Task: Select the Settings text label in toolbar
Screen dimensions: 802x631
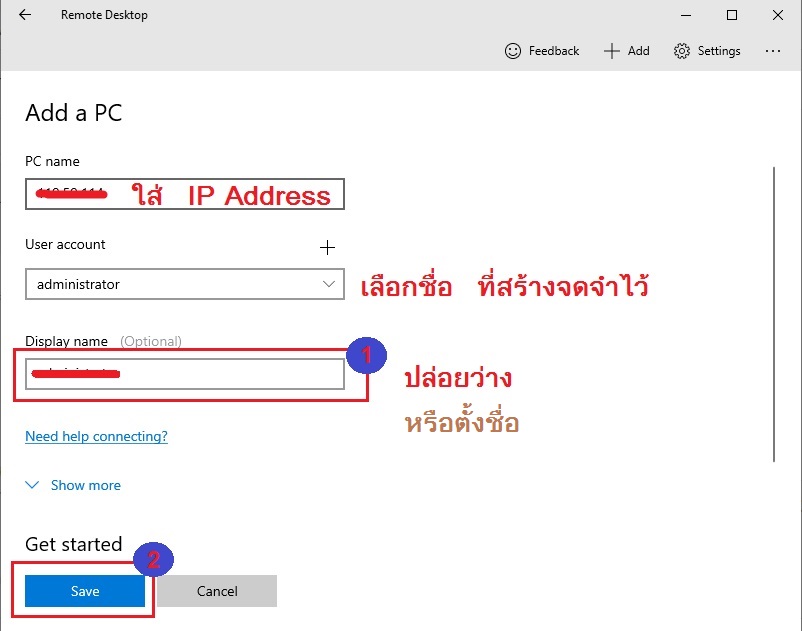Action: coord(719,51)
